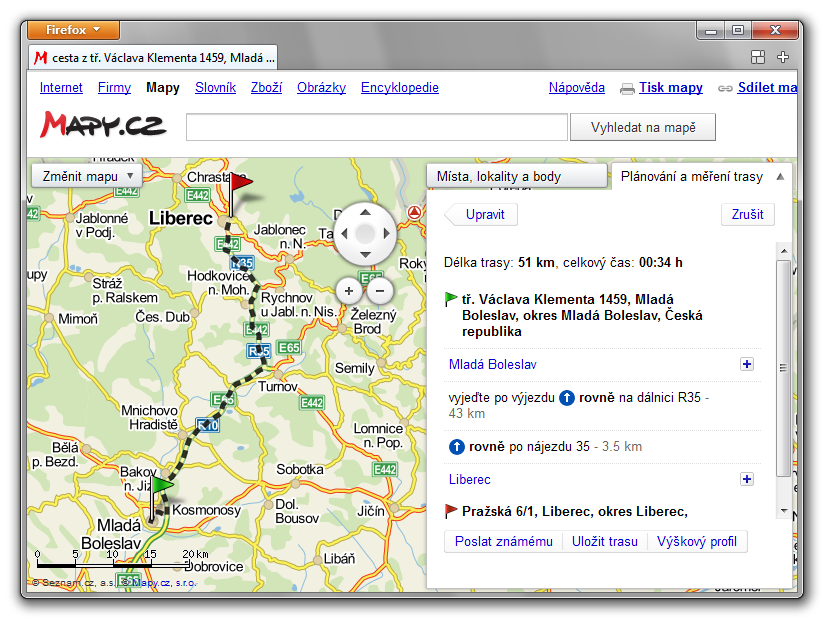The width and height of the screenshot is (833, 625).
Task: Expand the Mladá Boleslav route section
Action: (x=746, y=365)
